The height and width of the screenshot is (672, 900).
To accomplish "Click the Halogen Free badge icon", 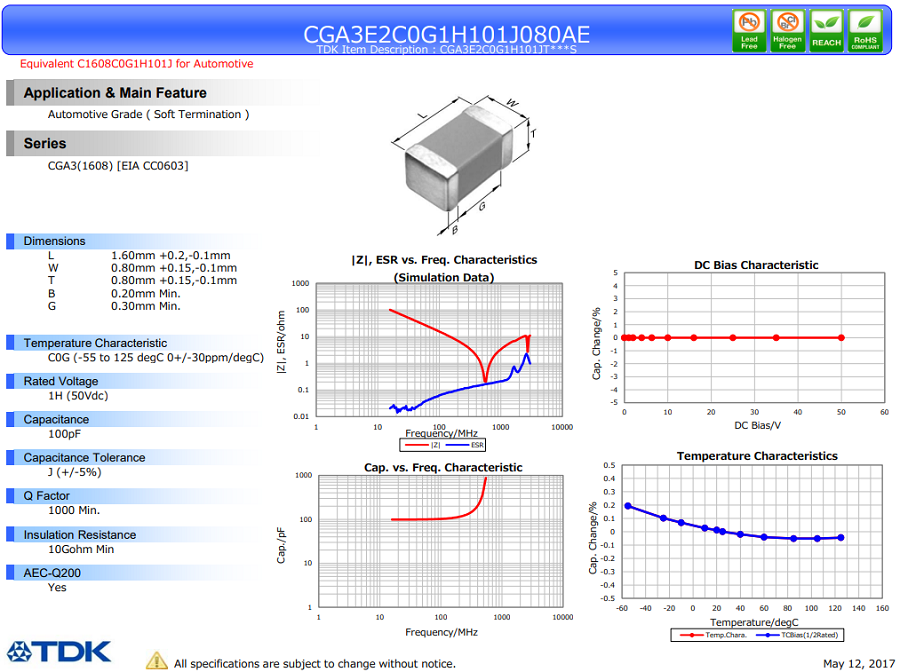I will (788, 31).
